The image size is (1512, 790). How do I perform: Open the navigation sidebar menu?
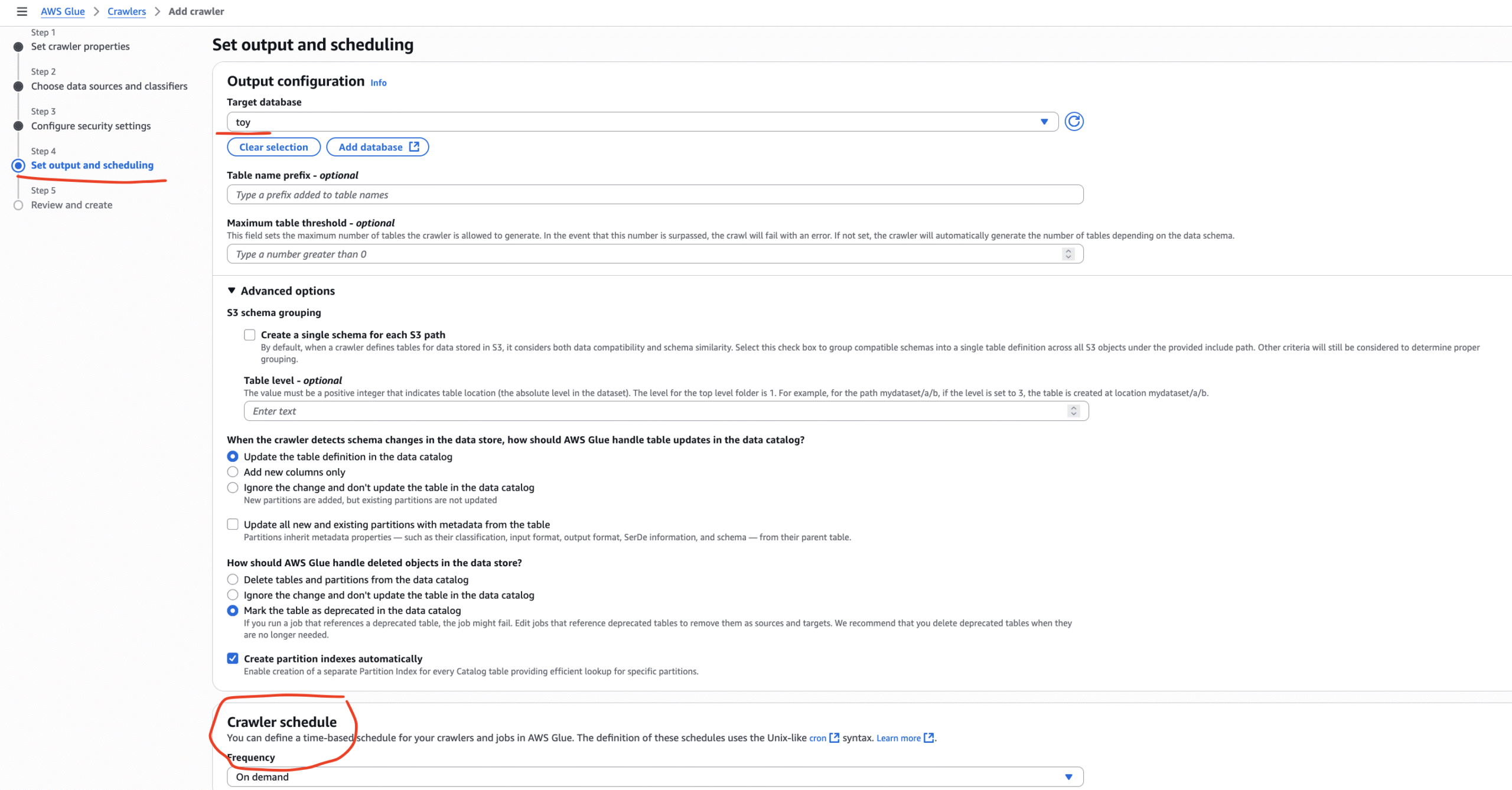click(x=22, y=11)
